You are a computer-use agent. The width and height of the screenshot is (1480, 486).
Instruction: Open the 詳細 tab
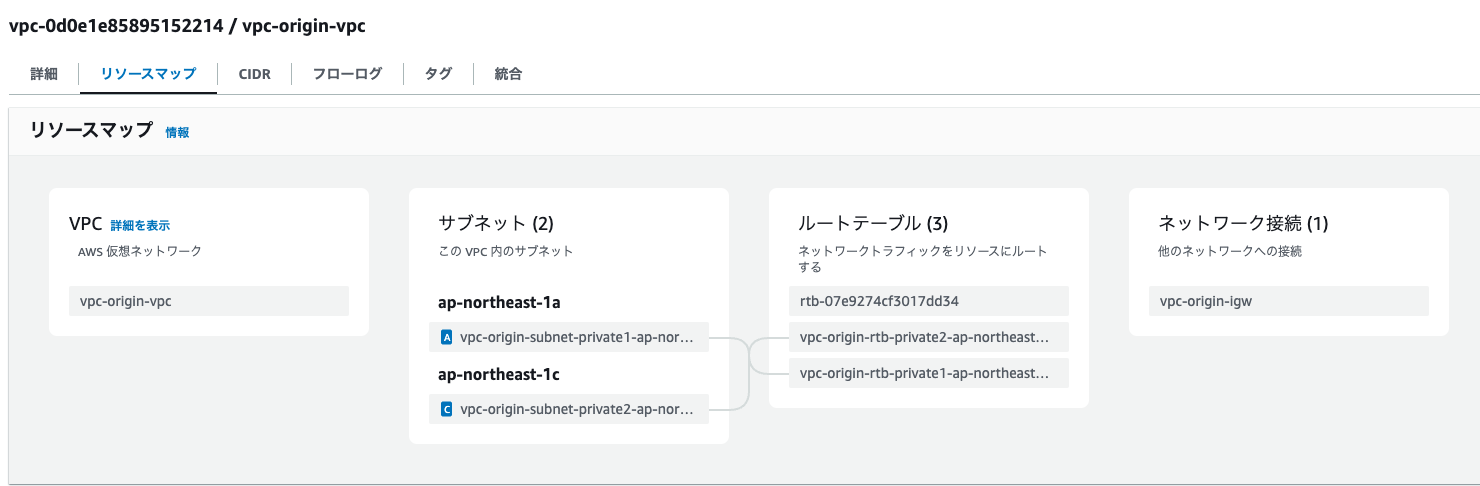[44, 74]
